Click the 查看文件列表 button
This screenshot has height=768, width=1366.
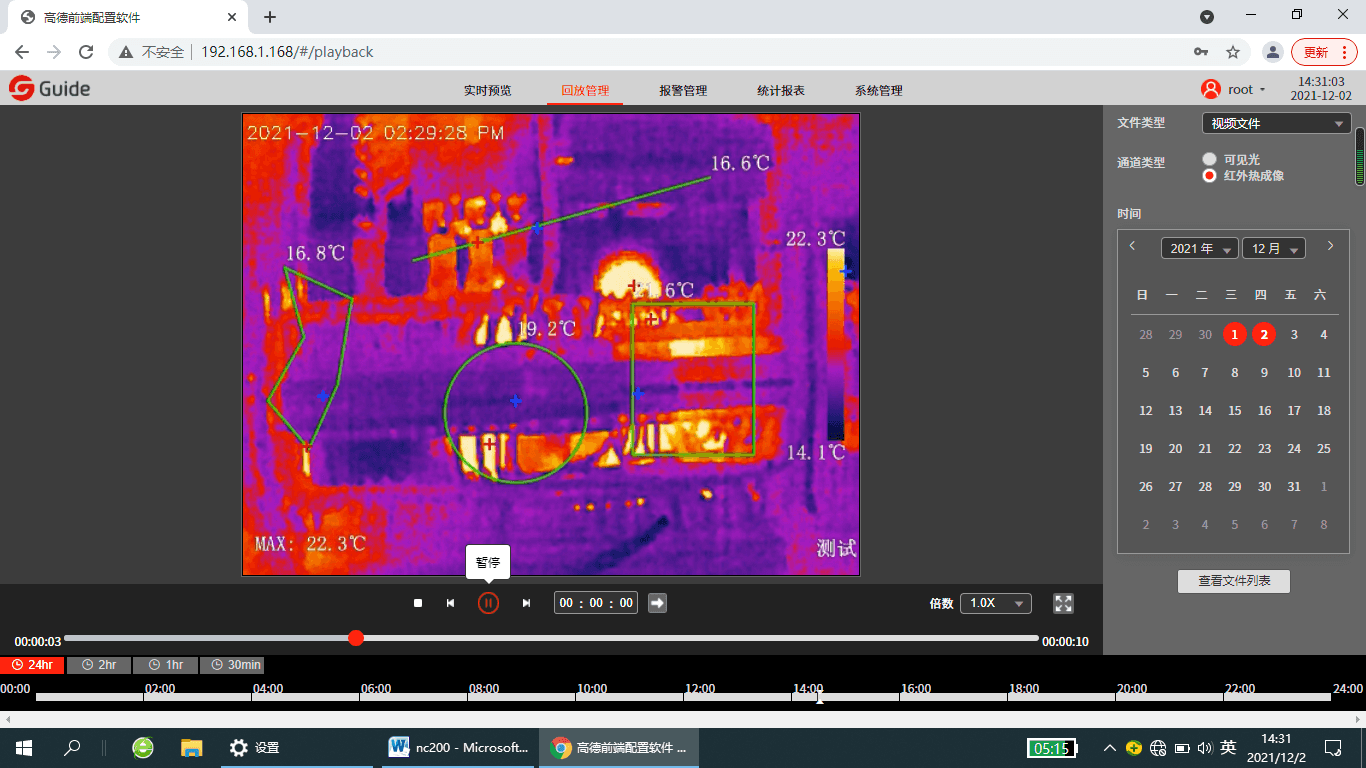(1234, 581)
